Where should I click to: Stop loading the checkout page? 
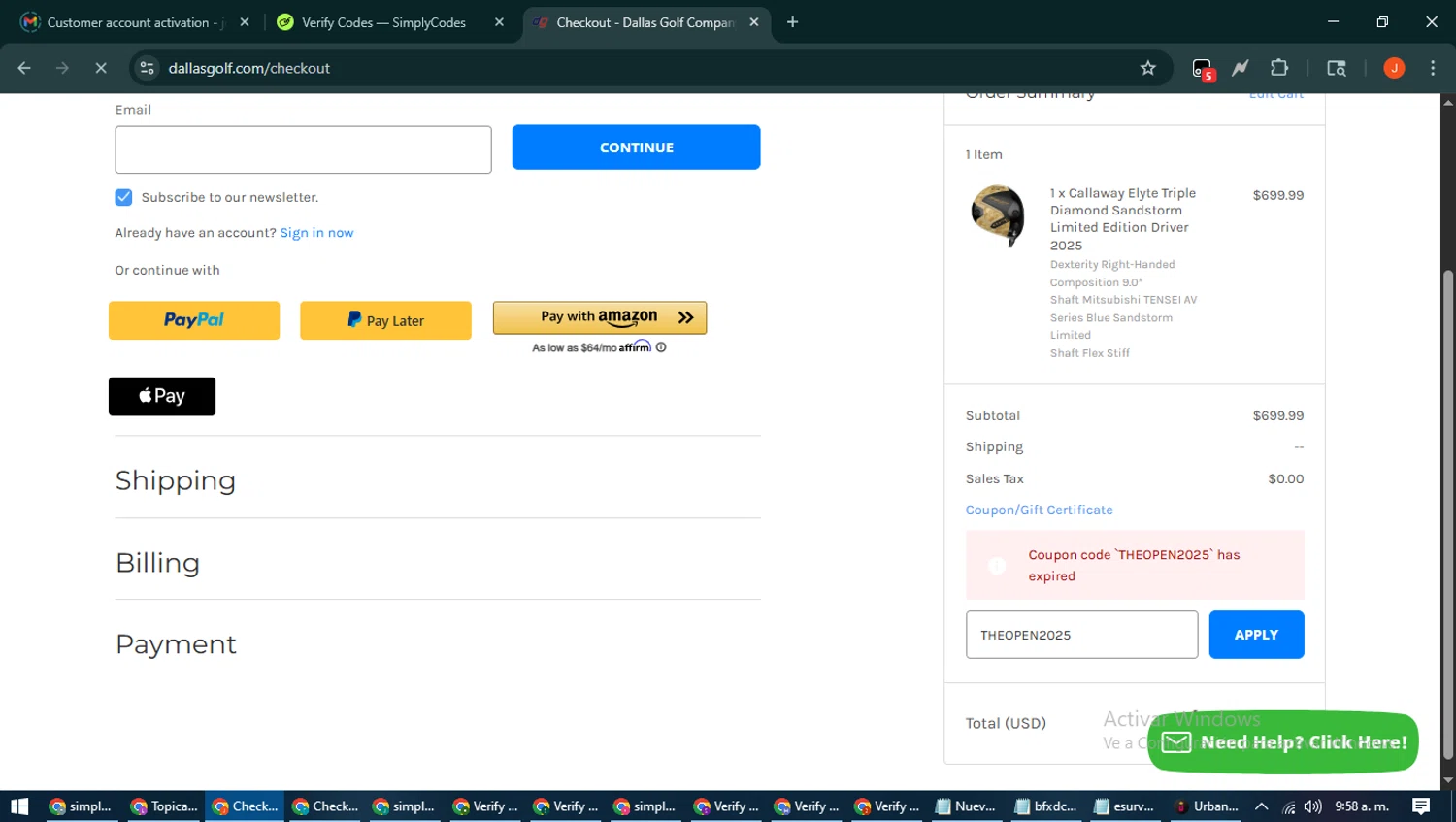tap(101, 68)
